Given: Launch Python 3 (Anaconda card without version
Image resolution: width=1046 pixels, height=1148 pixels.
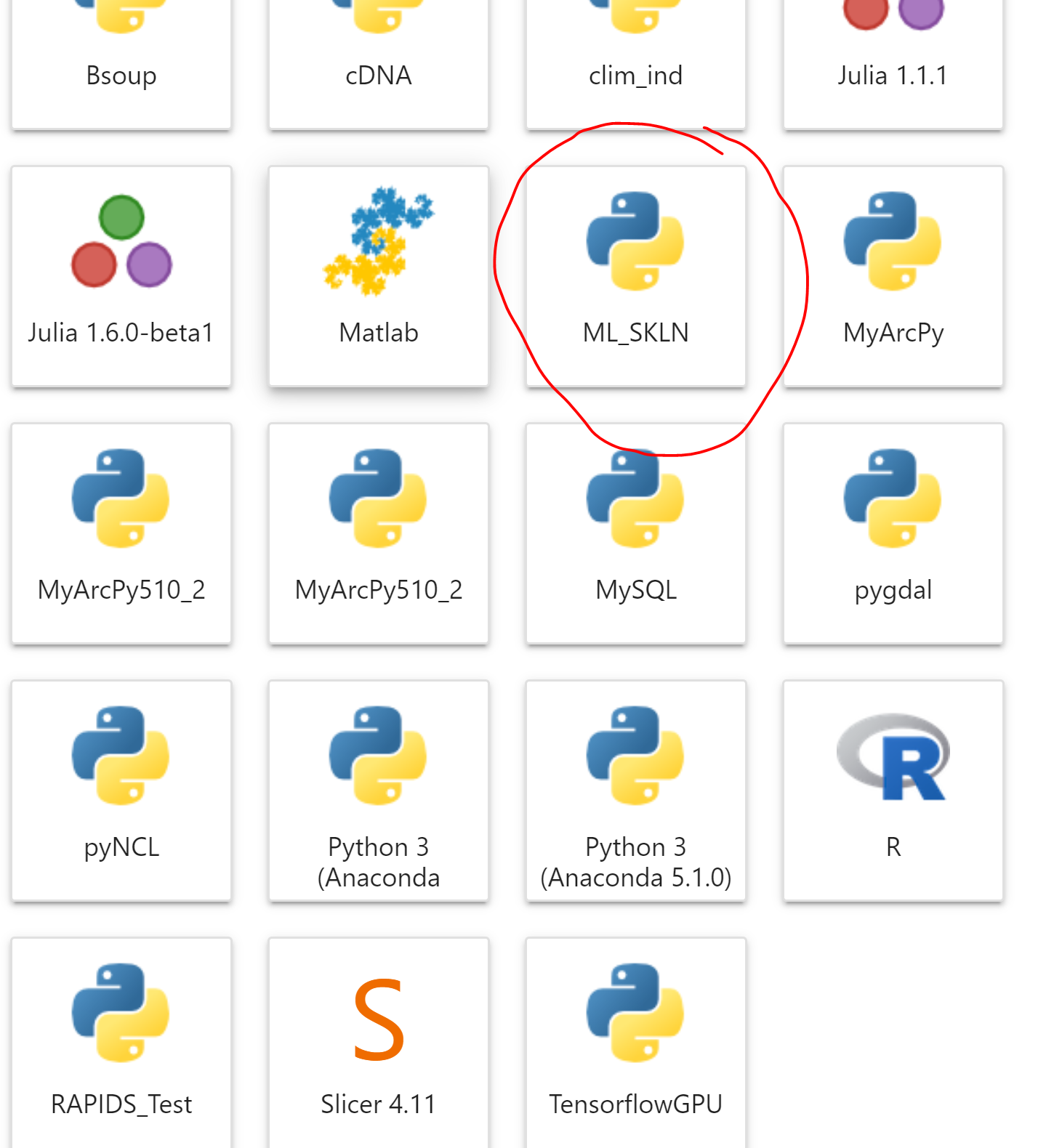Looking at the screenshot, I should click(x=379, y=791).
